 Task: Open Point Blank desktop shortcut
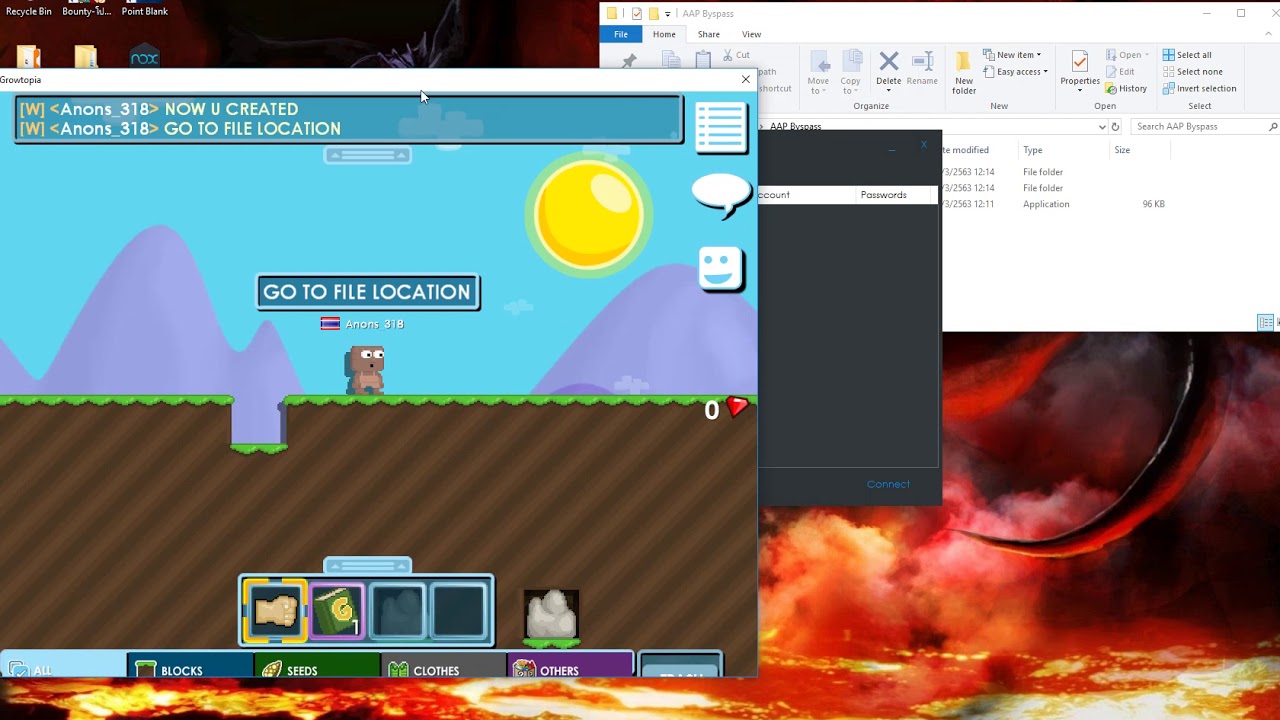point(144,10)
